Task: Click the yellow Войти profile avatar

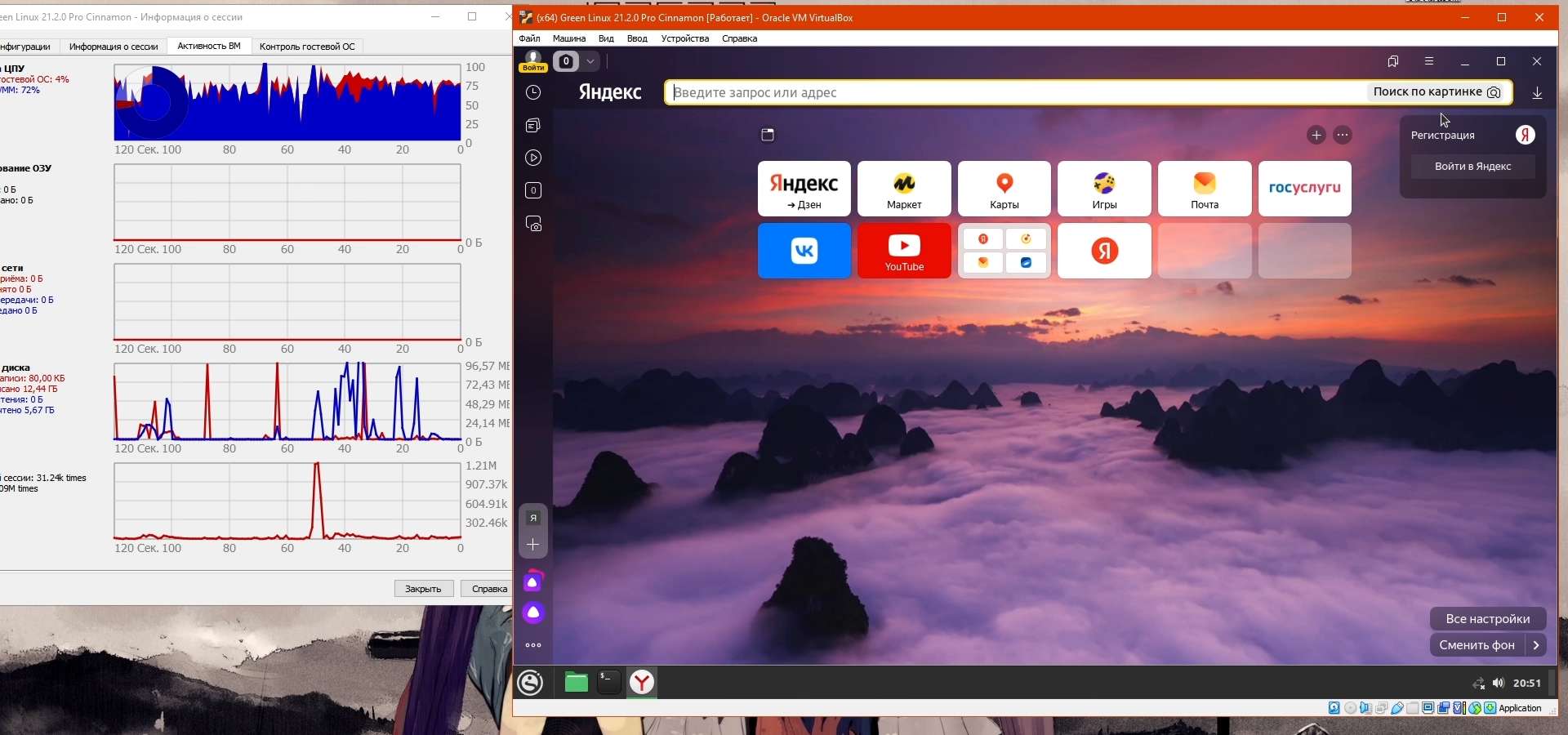Action: pos(533,61)
